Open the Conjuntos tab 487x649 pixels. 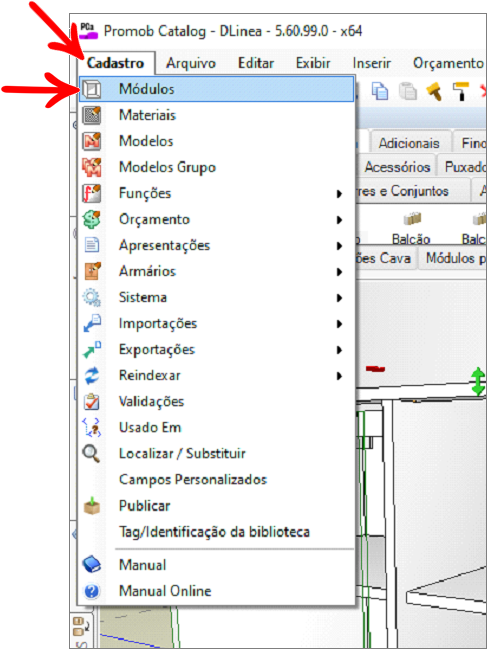click(x=412, y=191)
